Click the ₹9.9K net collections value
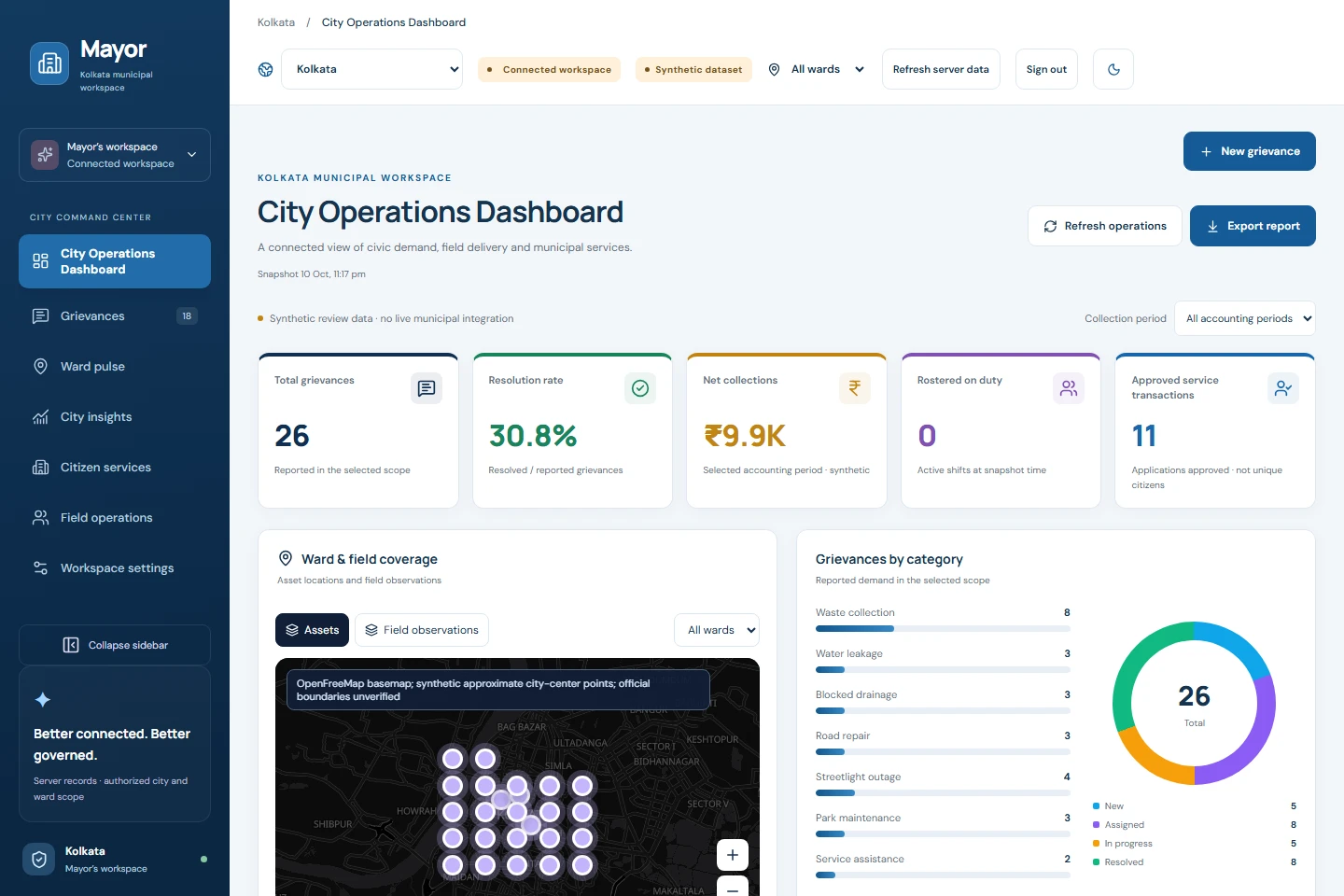The width and height of the screenshot is (1344, 896). pyautogui.click(x=745, y=436)
